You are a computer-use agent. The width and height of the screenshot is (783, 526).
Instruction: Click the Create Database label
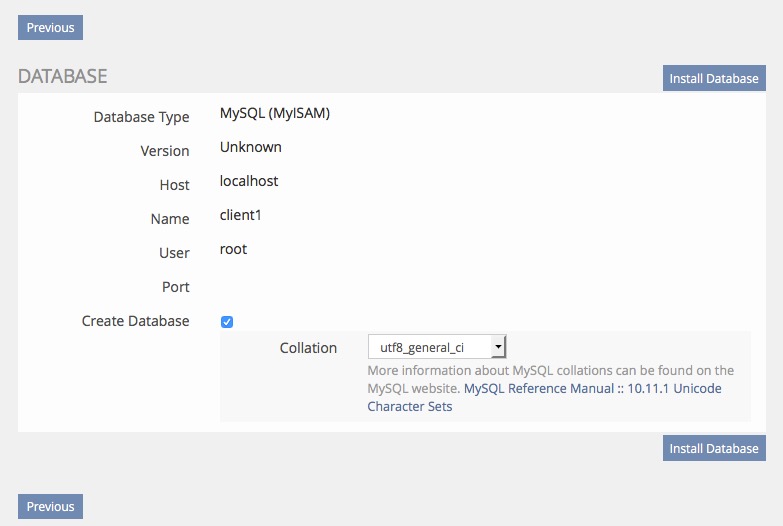pos(135,321)
